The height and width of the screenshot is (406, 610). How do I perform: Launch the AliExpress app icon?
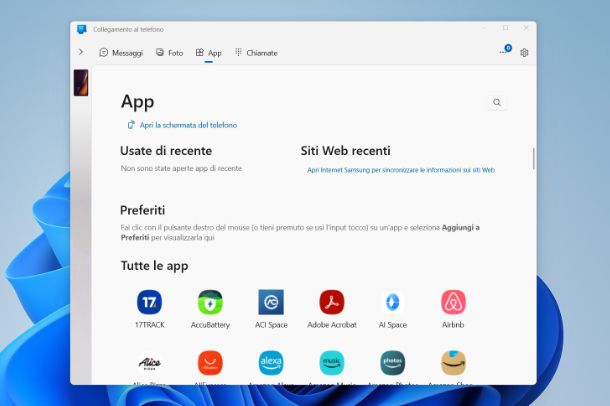tap(210, 363)
